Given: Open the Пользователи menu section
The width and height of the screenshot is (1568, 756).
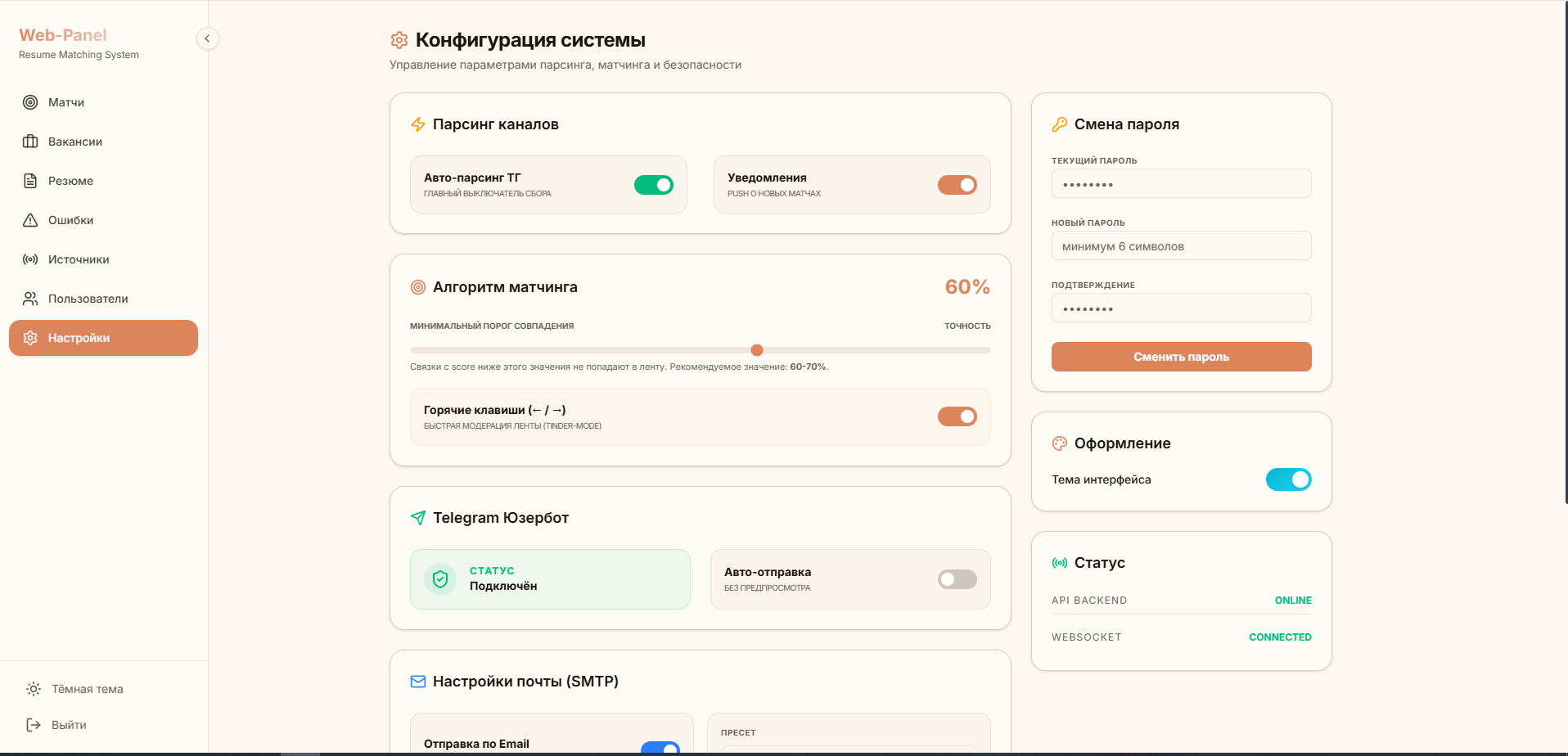Looking at the screenshot, I should 103,299.
